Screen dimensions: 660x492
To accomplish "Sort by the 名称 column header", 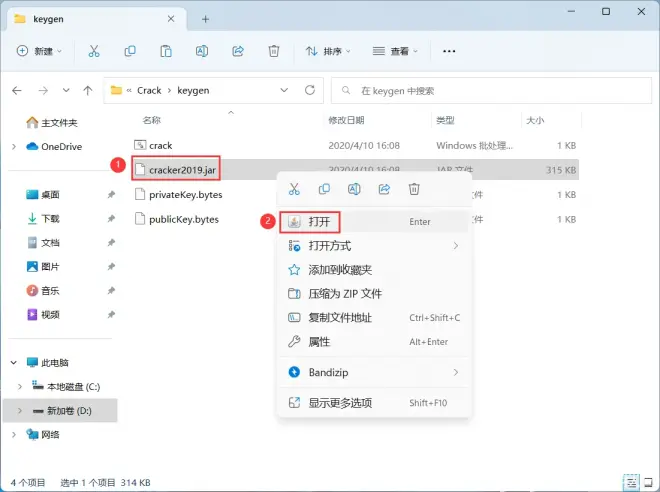I will [152, 120].
